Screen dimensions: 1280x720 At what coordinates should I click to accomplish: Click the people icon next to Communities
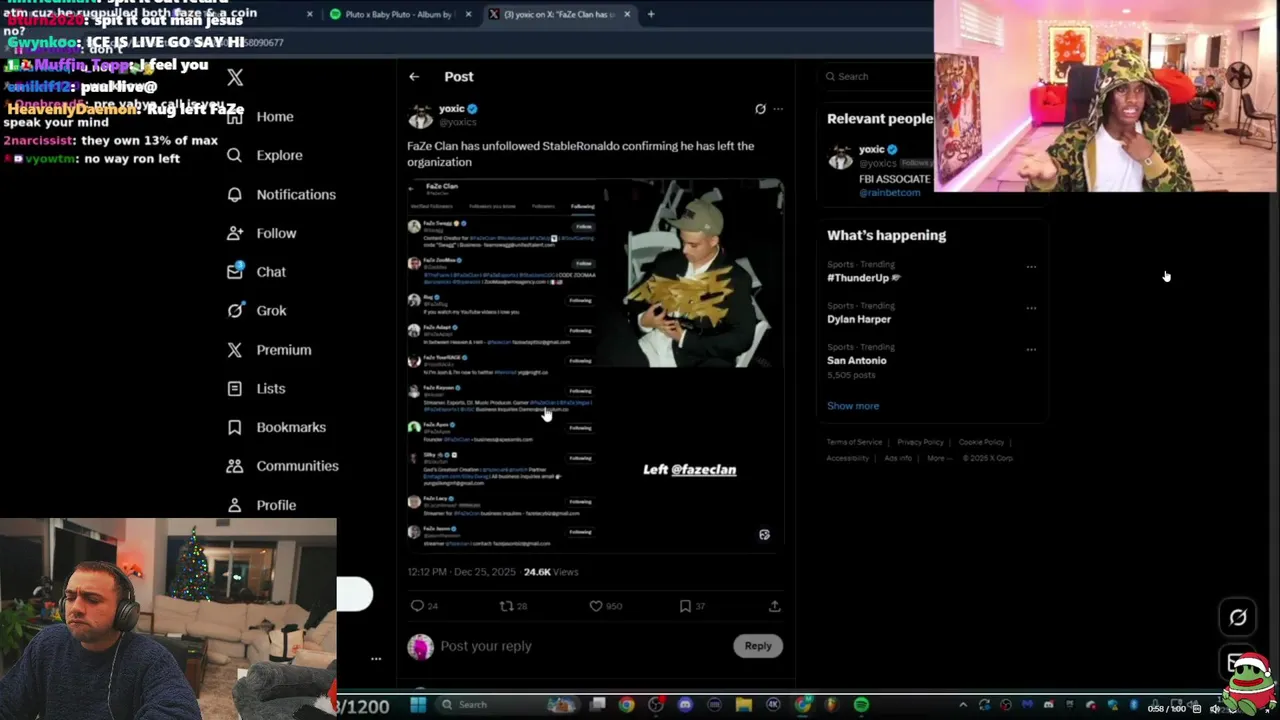pyautogui.click(x=234, y=466)
